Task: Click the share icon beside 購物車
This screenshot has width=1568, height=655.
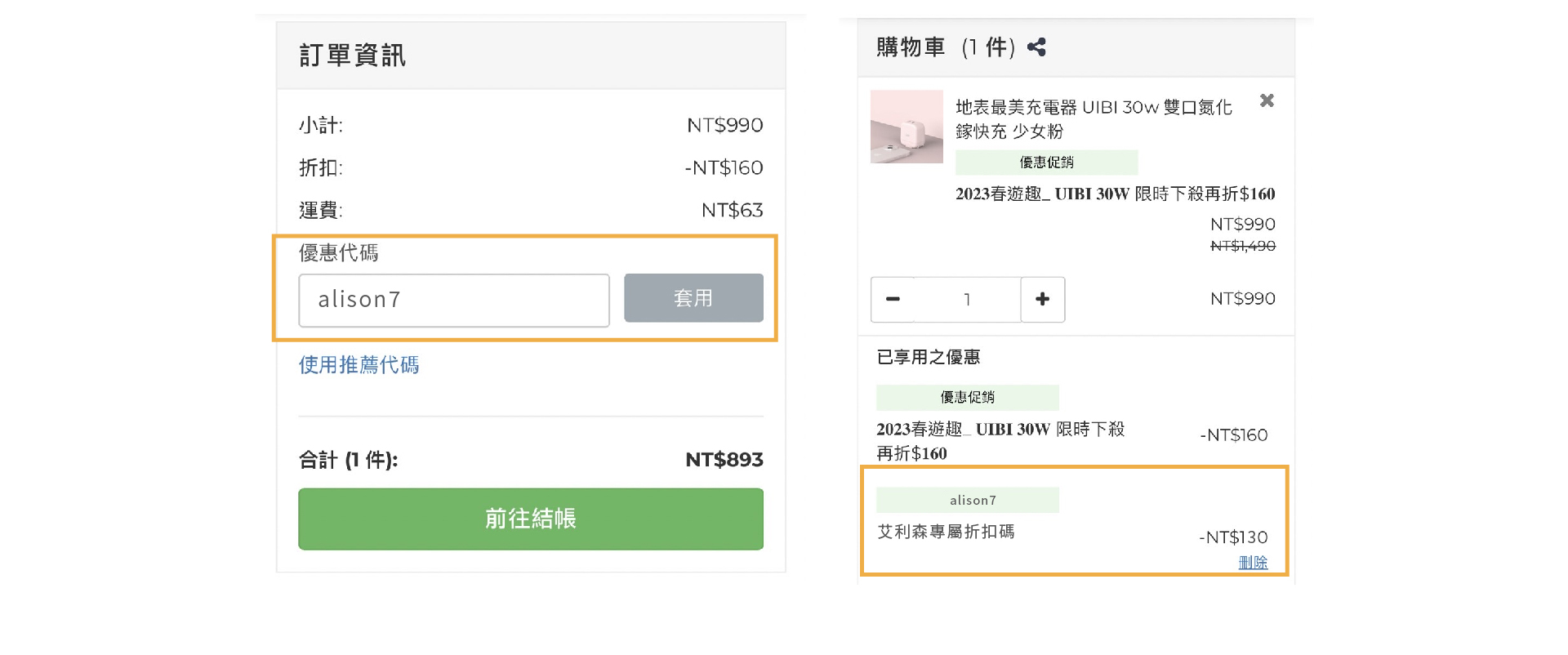Action: coord(1037,47)
